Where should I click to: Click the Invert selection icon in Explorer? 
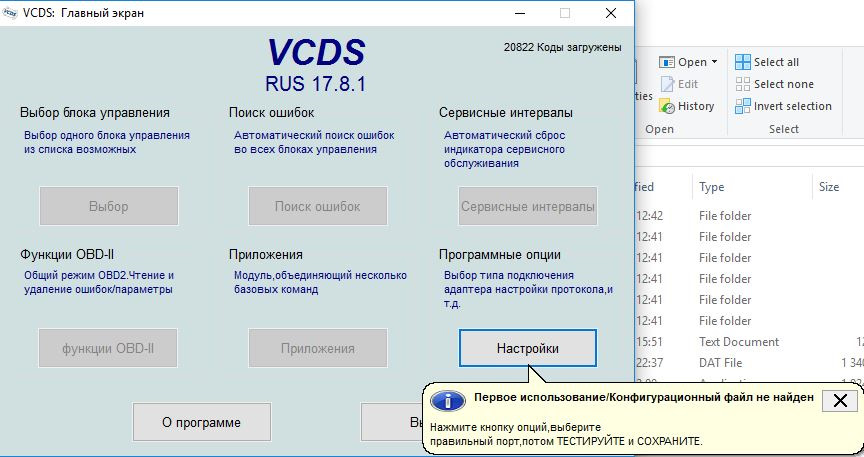point(742,106)
